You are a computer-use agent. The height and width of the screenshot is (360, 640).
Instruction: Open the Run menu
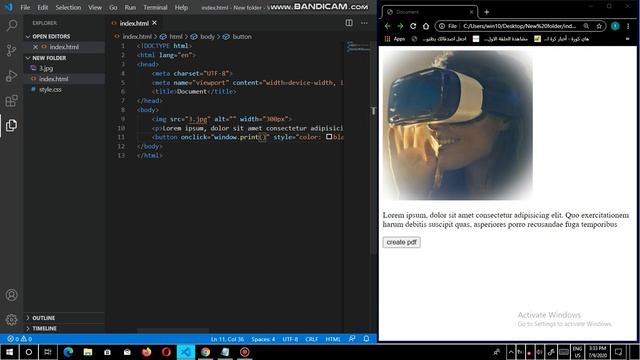pyautogui.click(x=130, y=7)
